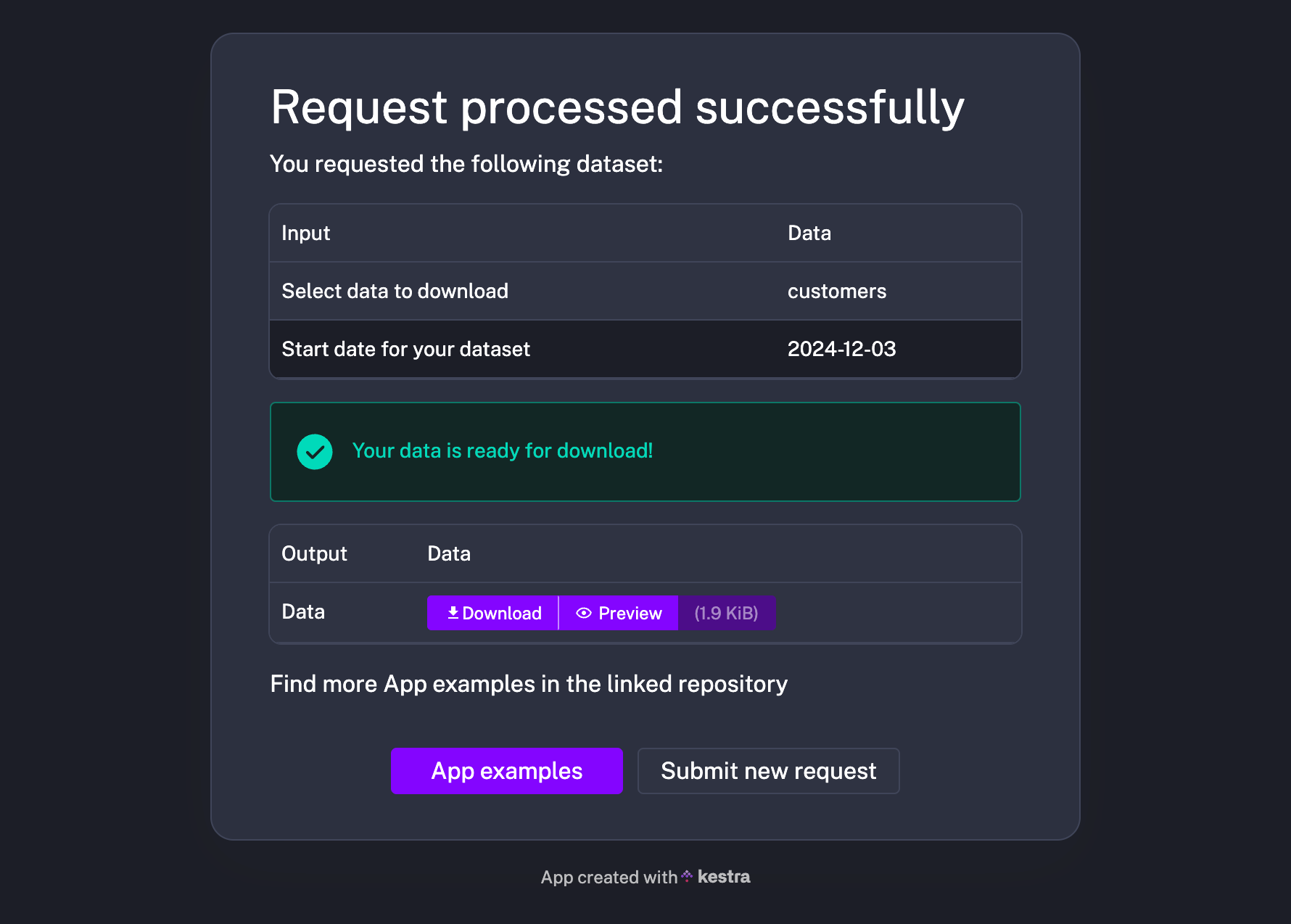This screenshot has width=1291, height=924.
Task: Click the 1.9 KiB file size label
Action: [726, 613]
